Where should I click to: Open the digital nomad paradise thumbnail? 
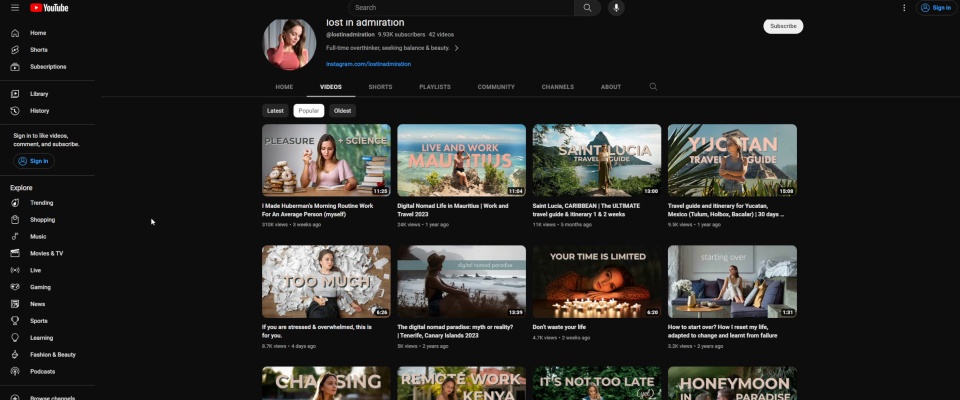point(462,281)
